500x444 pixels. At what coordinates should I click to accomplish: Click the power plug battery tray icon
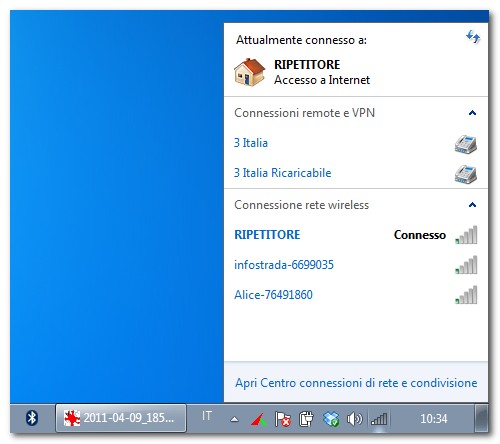pyautogui.click(x=306, y=419)
